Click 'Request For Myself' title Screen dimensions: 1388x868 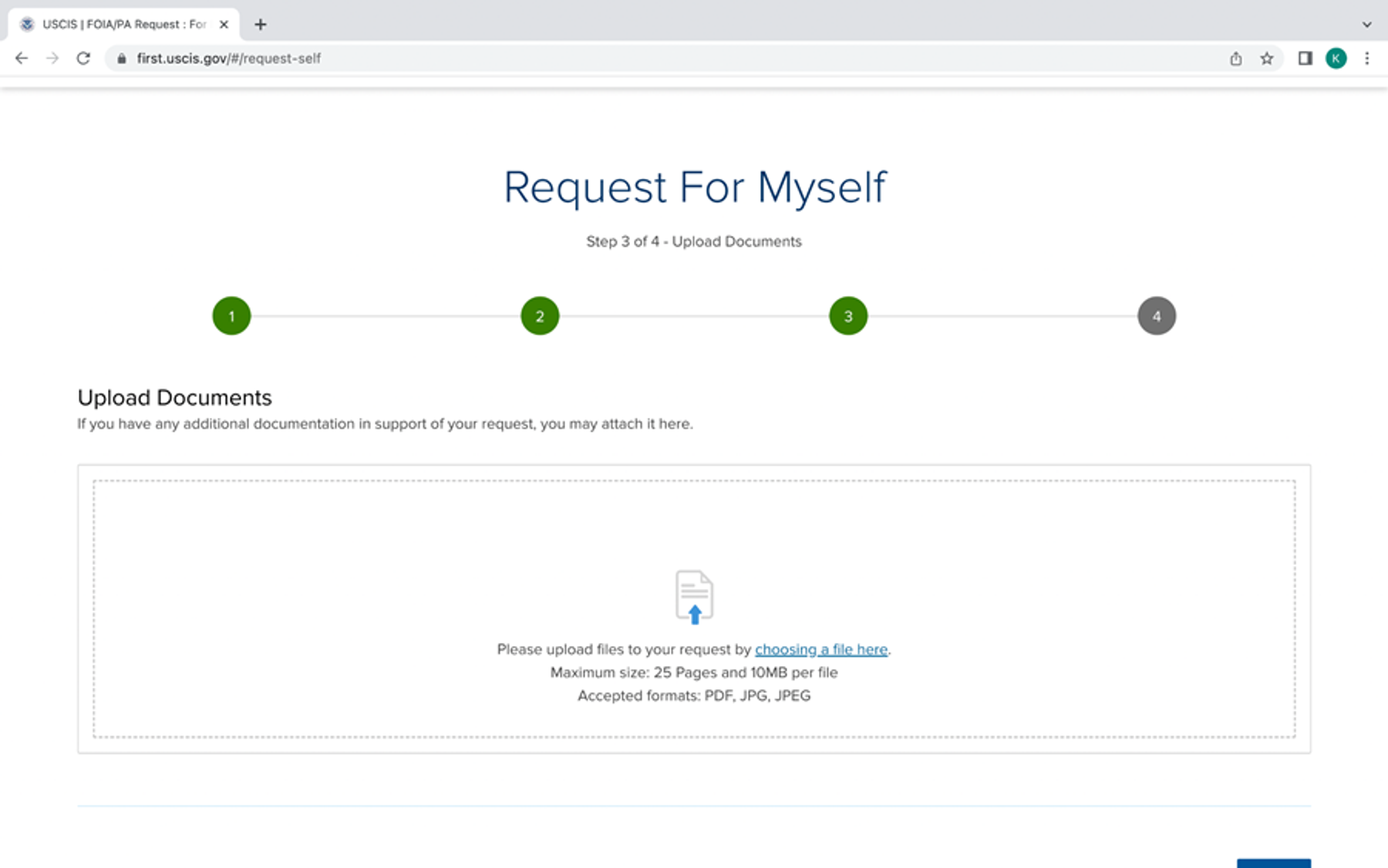(695, 187)
